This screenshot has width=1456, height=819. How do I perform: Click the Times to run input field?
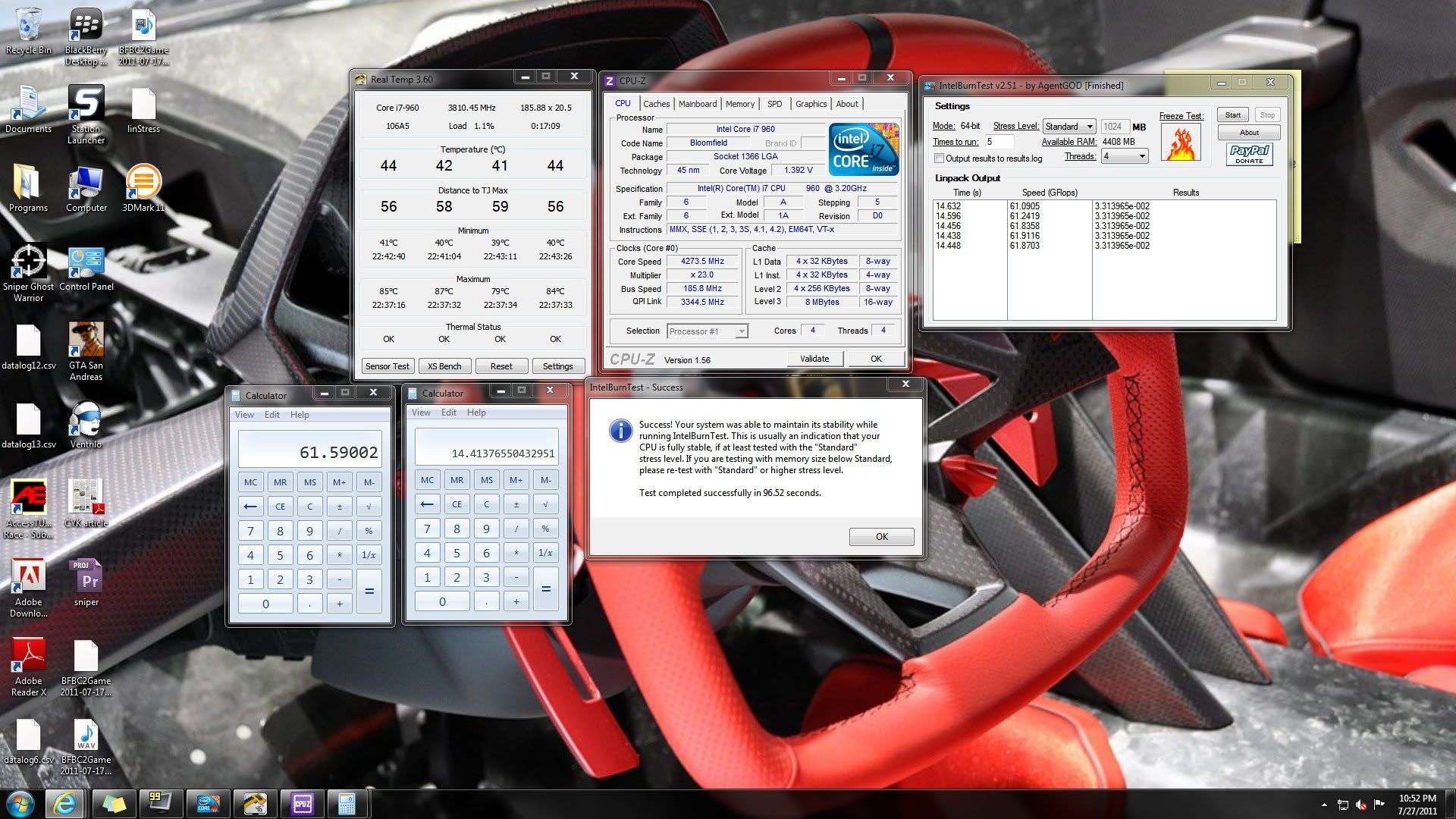1003,141
